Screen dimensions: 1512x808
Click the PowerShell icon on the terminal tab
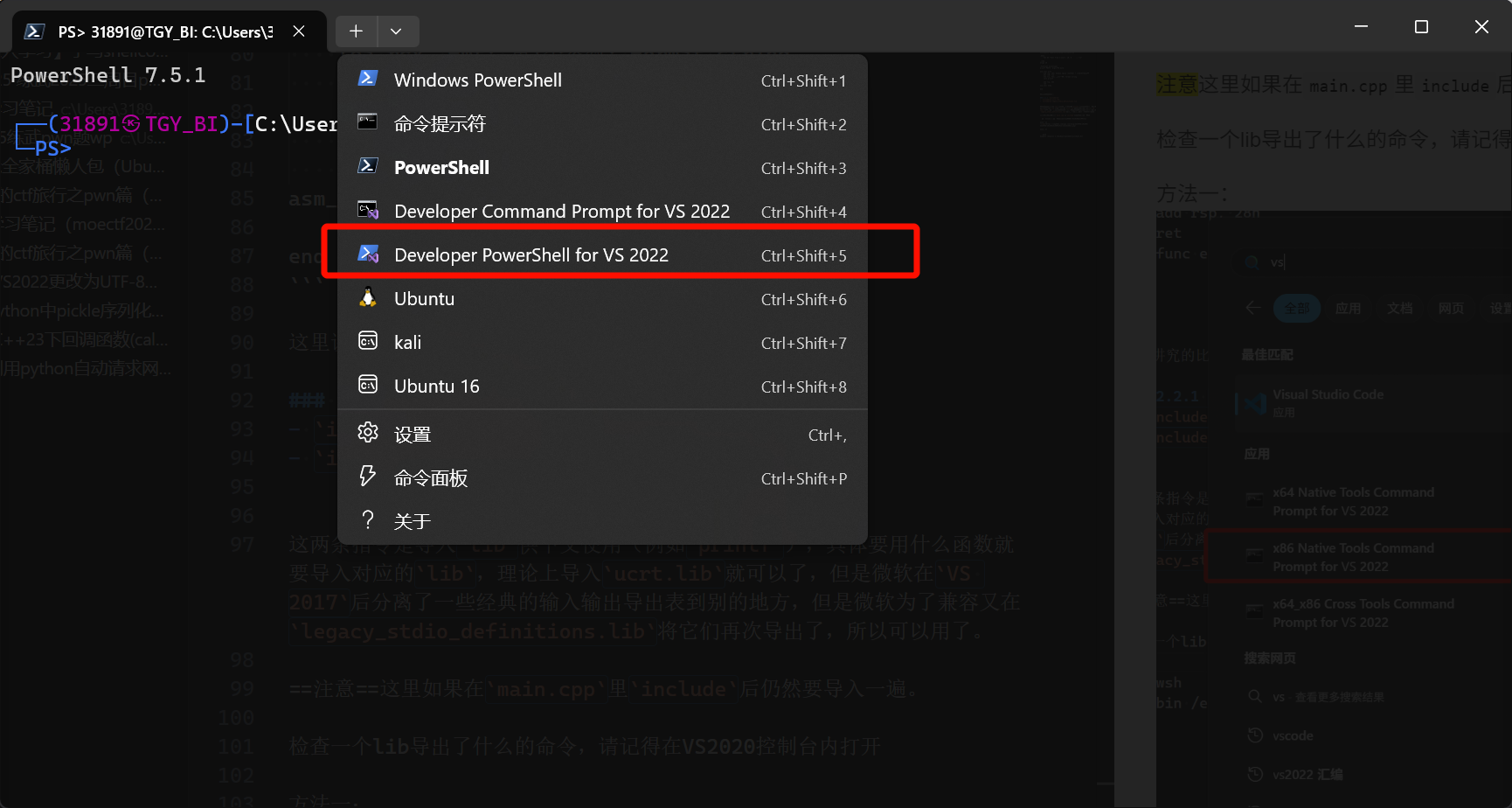point(34,31)
